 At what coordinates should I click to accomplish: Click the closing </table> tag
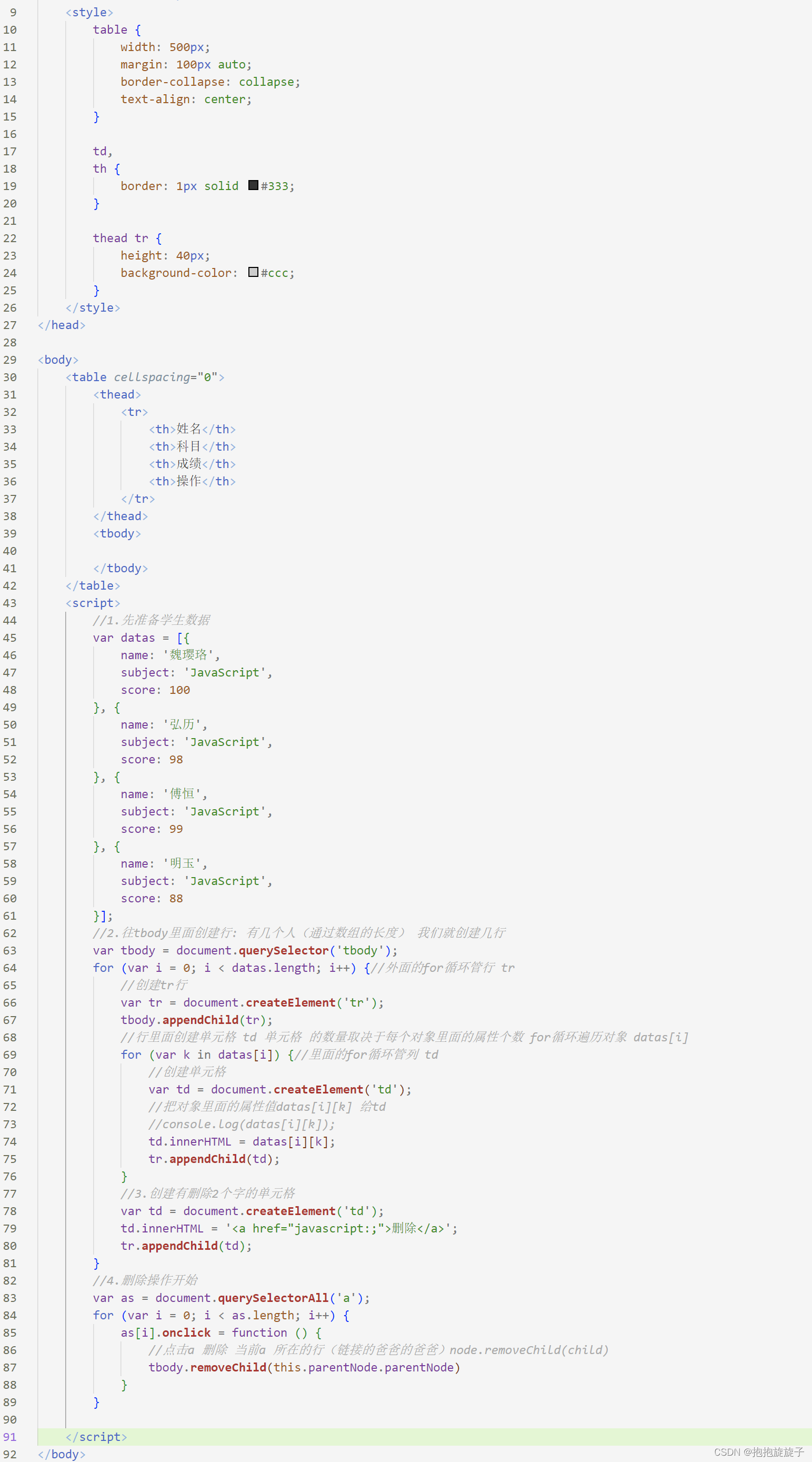pyautogui.click(x=93, y=585)
